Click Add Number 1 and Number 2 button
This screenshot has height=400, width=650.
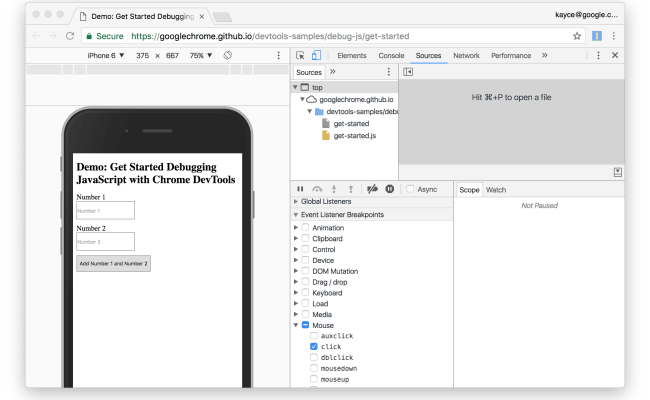point(113,263)
